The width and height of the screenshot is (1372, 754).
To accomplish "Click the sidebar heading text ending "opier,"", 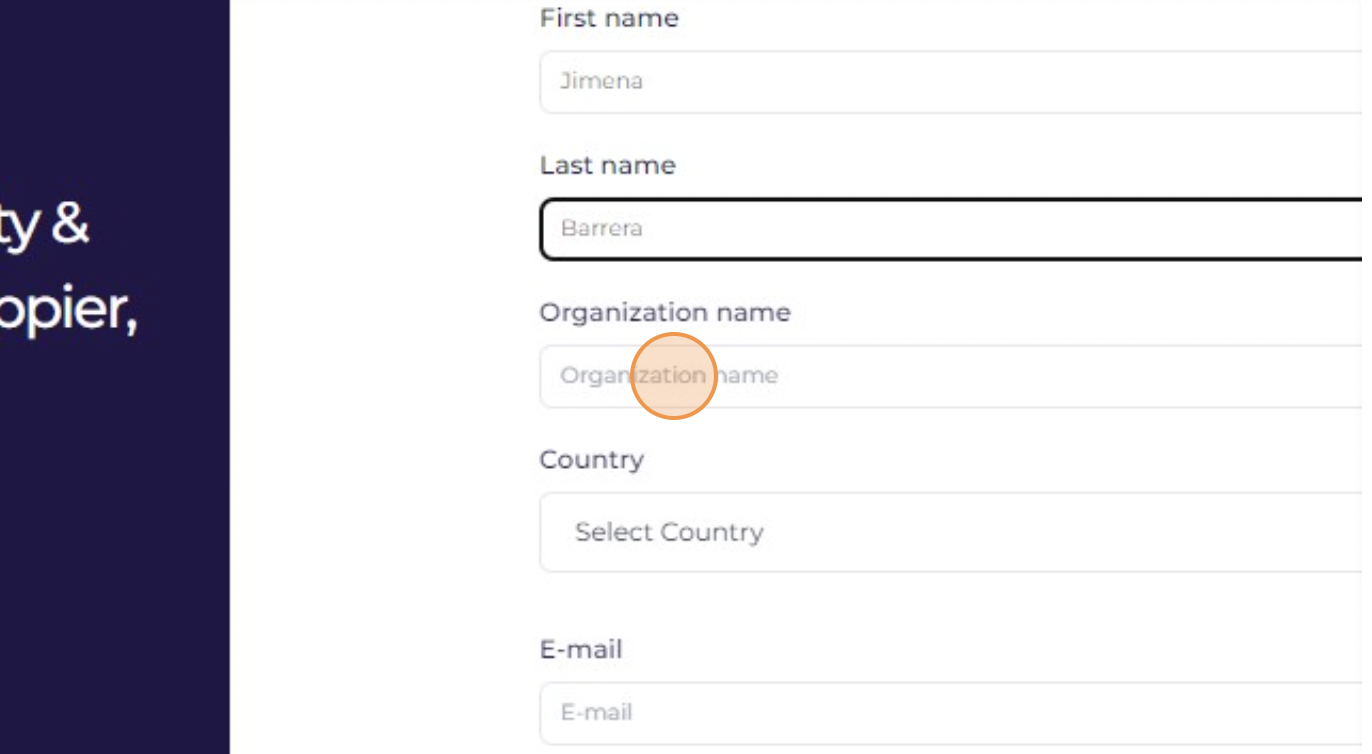I will (68, 312).
